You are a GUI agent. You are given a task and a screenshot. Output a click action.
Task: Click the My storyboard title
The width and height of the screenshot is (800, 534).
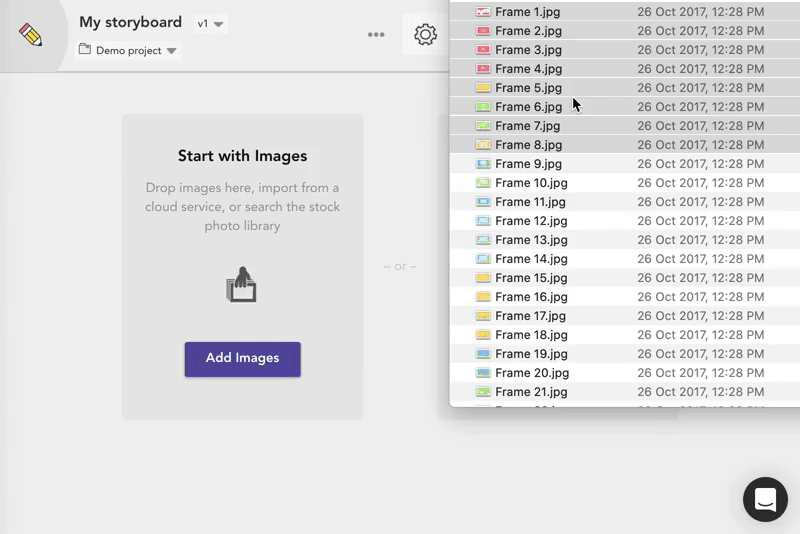coord(130,22)
